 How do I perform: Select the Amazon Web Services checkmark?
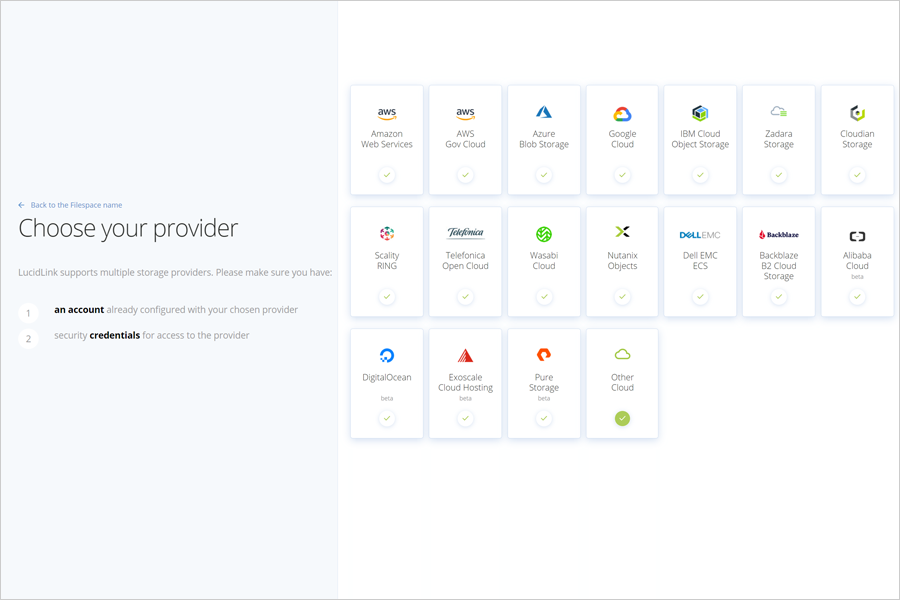coord(387,175)
